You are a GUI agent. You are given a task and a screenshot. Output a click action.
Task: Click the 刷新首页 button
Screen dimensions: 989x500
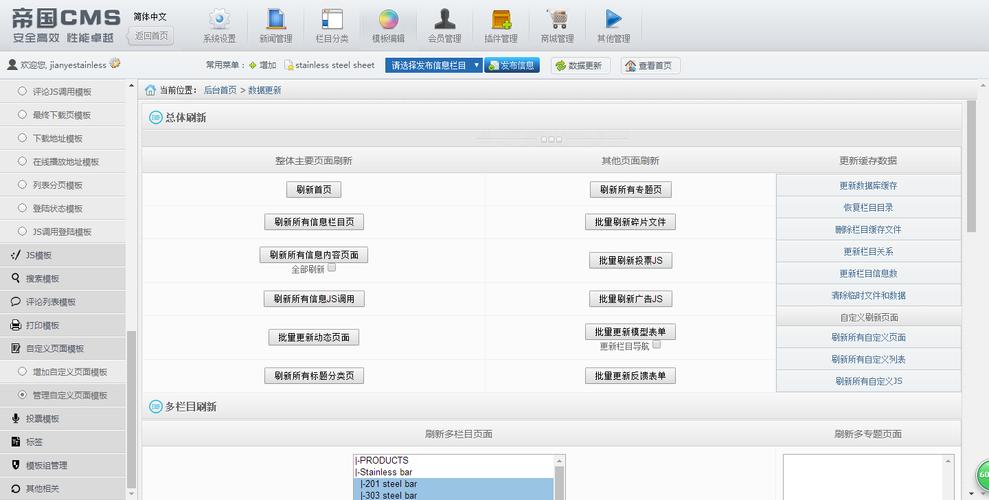pyautogui.click(x=313, y=189)
